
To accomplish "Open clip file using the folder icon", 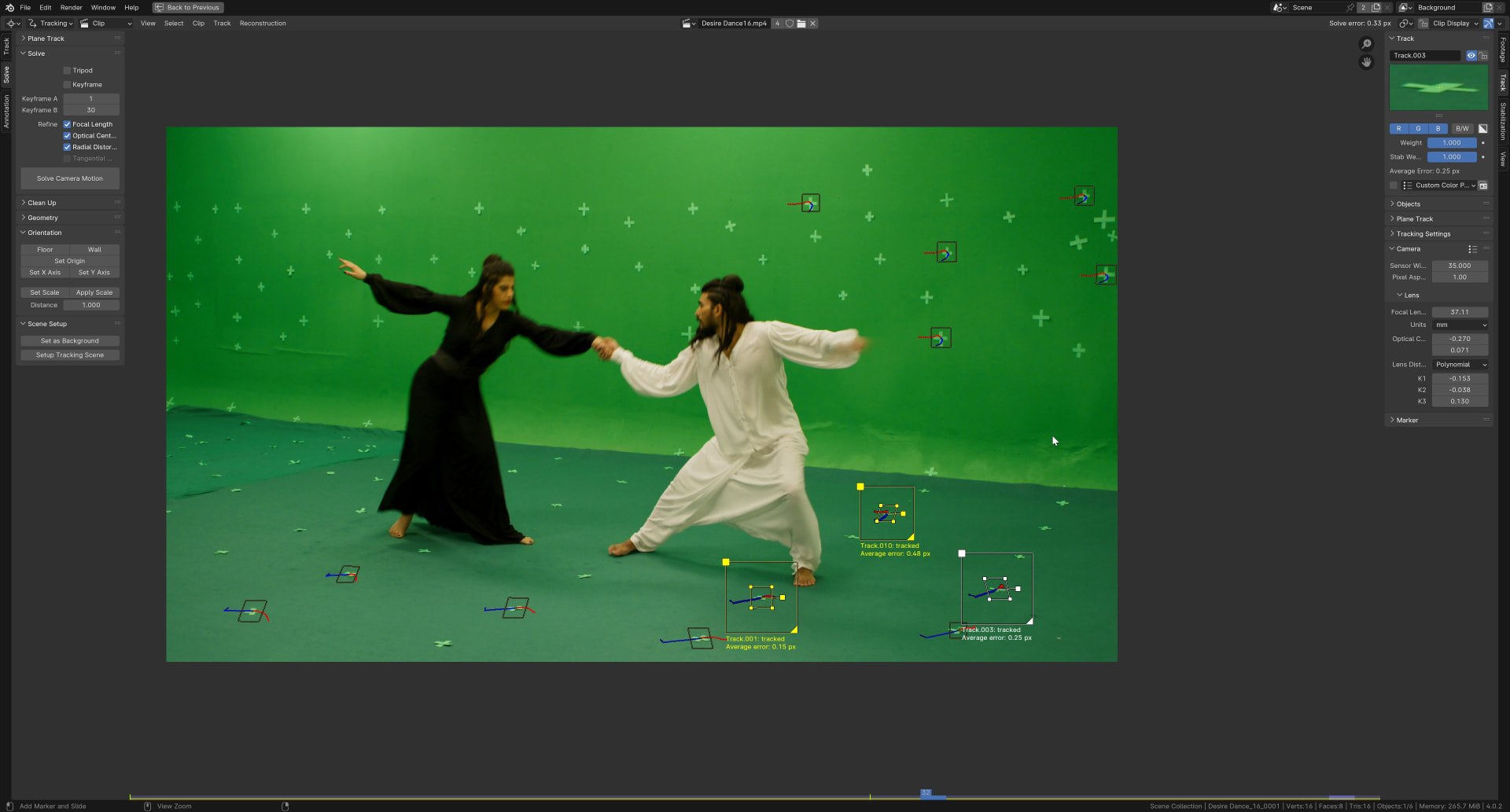I will point(801,24).
